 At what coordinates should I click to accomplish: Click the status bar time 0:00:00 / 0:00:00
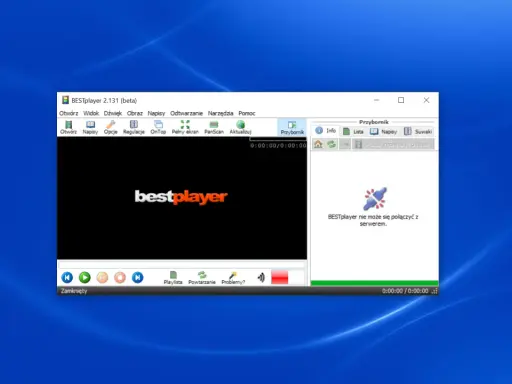pos(405,291)
